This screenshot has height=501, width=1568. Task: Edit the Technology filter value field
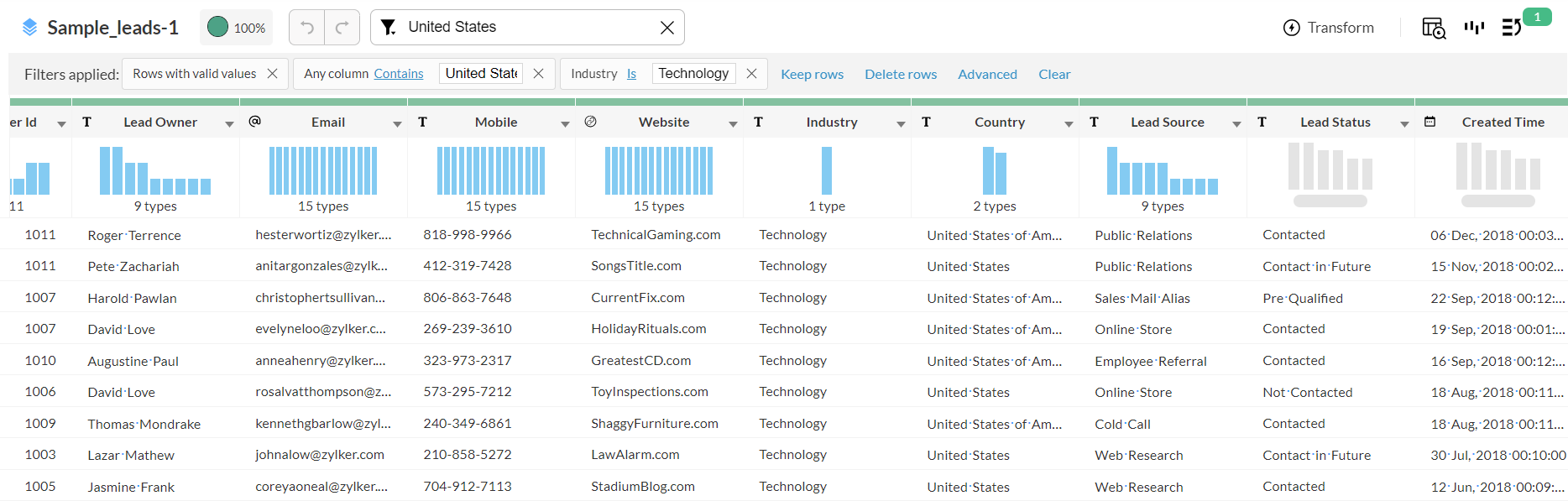(x=693, y=74)
